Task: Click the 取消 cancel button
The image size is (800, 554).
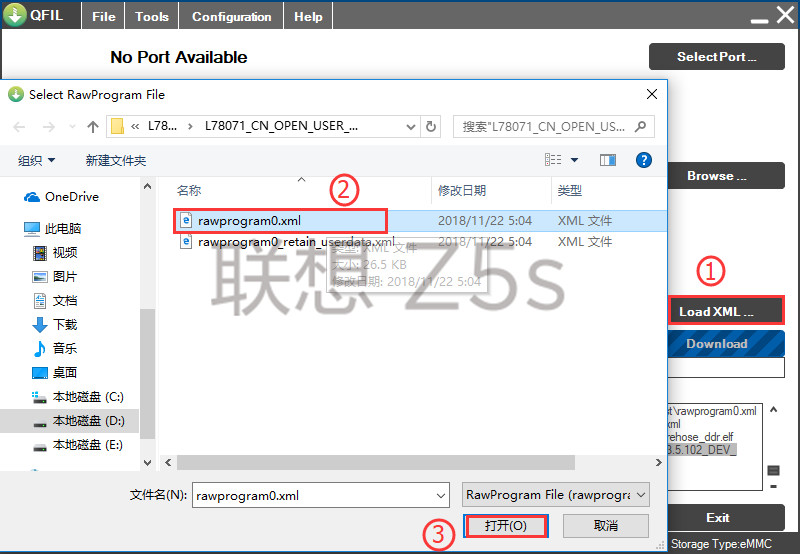Action: point(605,525)
